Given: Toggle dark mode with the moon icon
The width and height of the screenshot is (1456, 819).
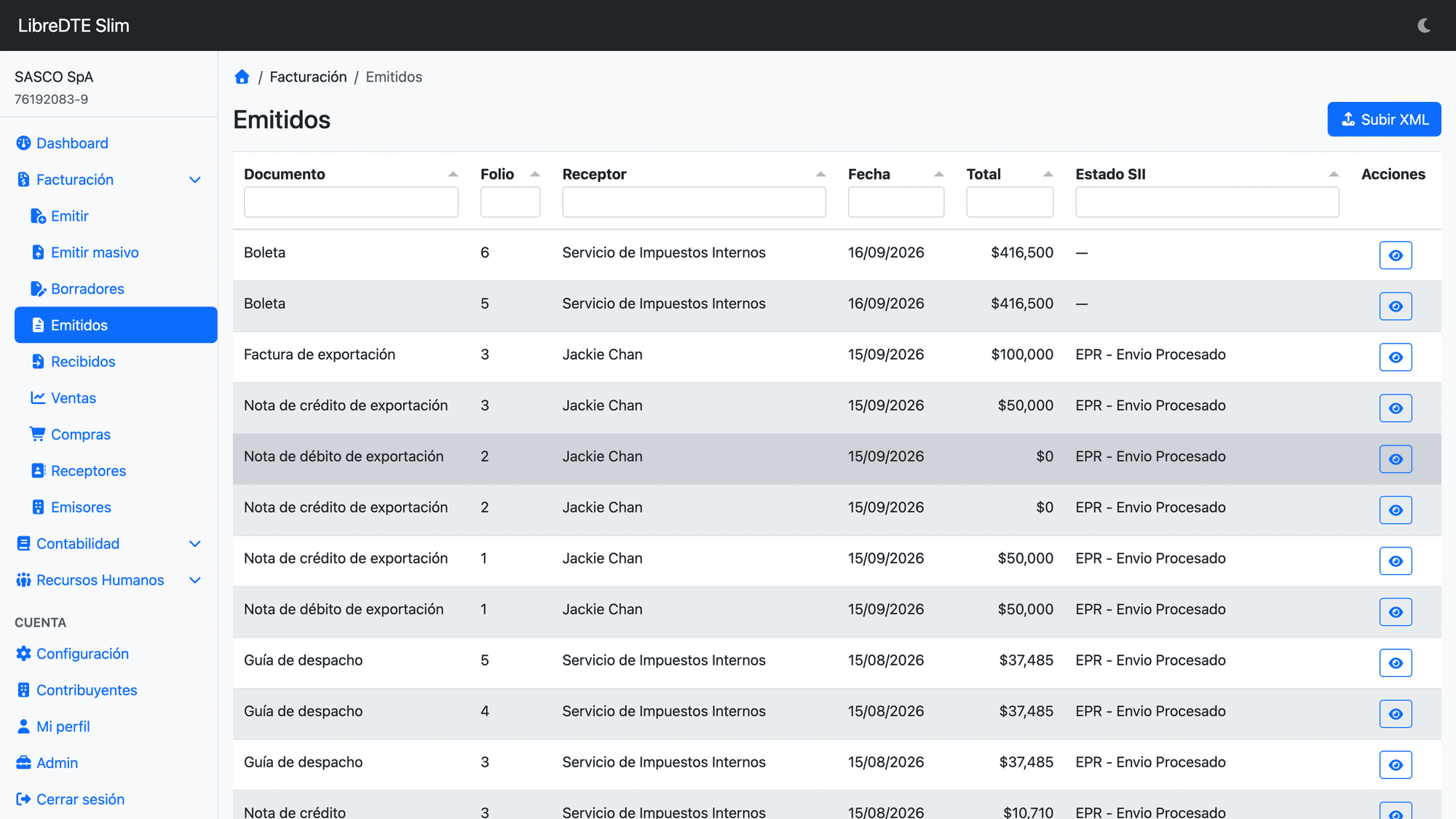Looking at the screenshot, I should point(1424,25).
